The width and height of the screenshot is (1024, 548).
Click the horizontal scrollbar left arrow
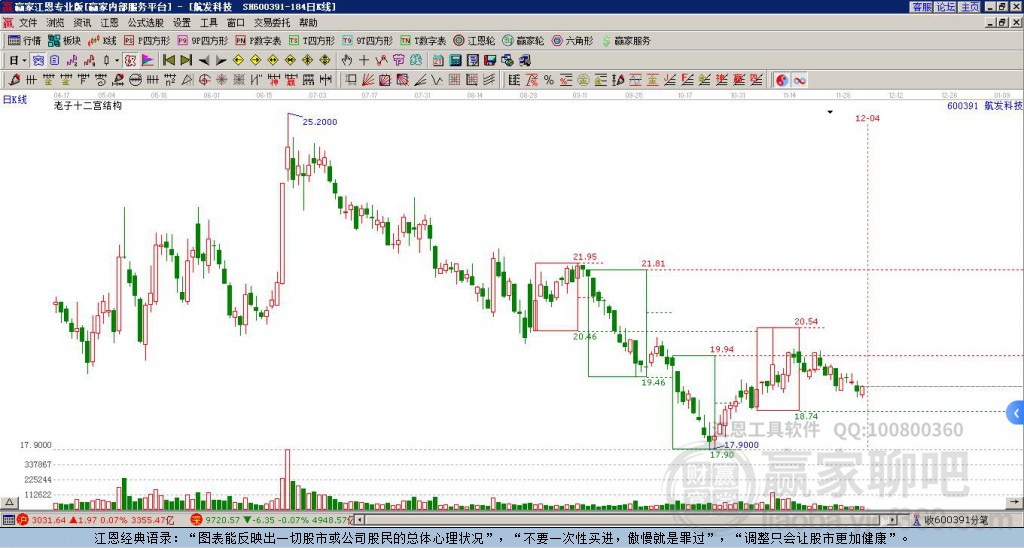(359, 520)
